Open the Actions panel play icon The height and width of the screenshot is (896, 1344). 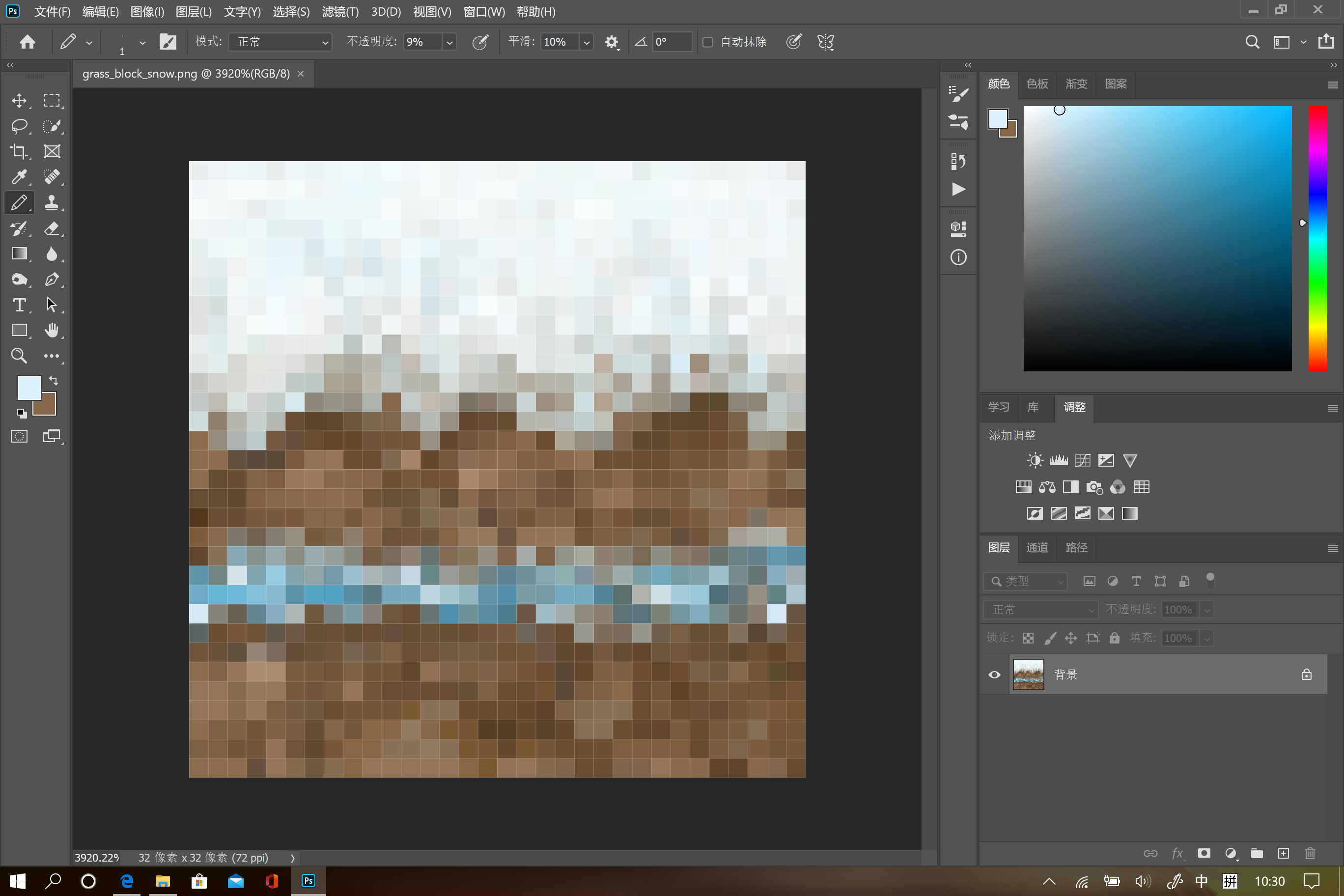[x=958, y=189]
